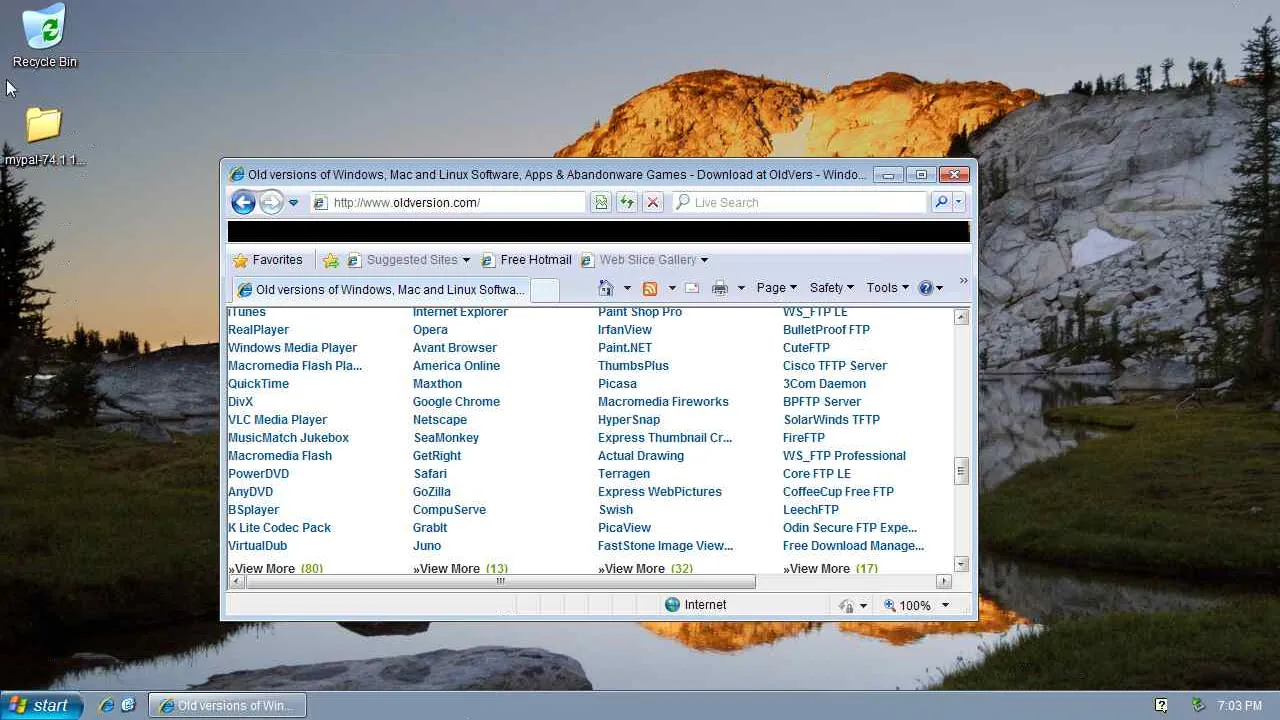This screenshot has width=1280, height=720.
Task: Click the blue Help question mark icon
Action: point(926,288)
